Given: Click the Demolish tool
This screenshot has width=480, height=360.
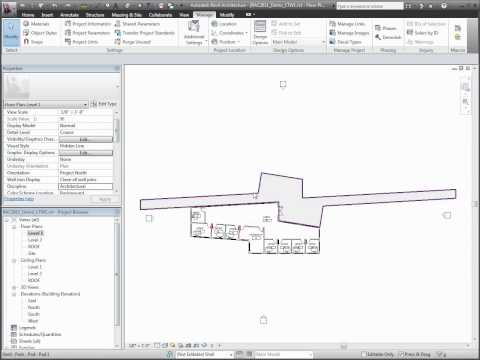Looking at the screenshot, I should tap(388, 37).
